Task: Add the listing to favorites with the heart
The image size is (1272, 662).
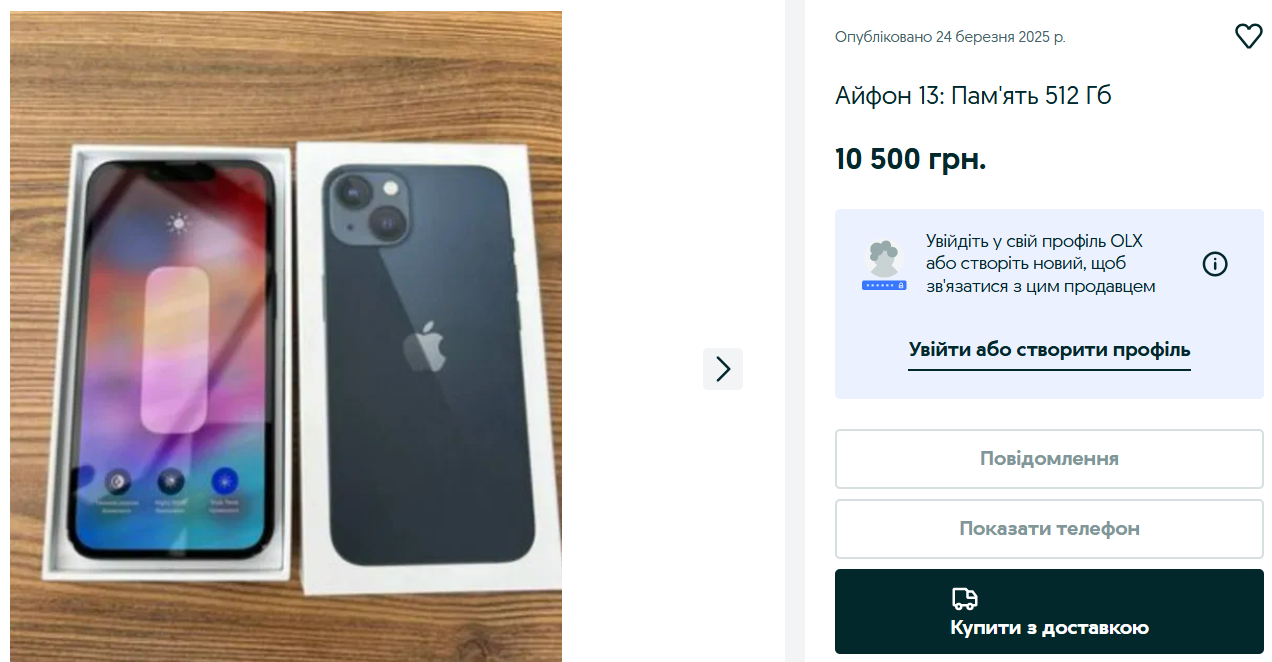Action: click(1248, 37)
